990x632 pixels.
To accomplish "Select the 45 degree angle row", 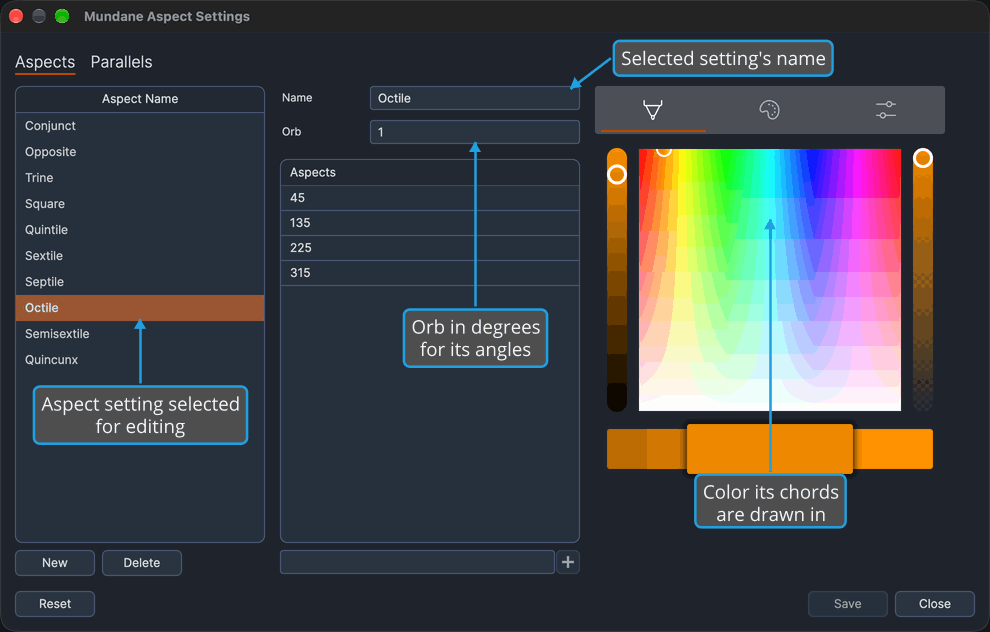I will tap(429, 198).
